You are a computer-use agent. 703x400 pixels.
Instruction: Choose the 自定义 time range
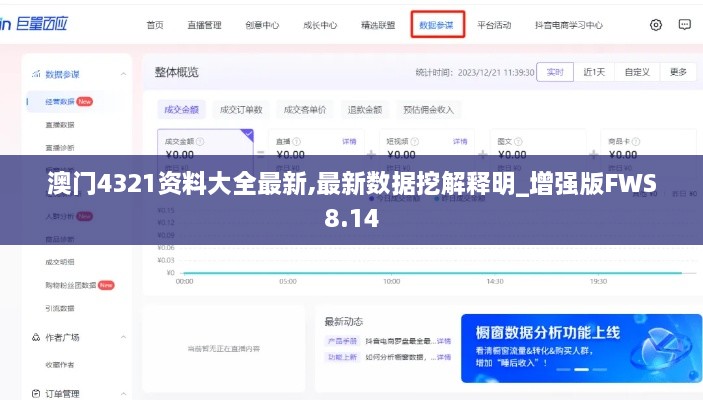pyautogui.click(x=637, y=72)
